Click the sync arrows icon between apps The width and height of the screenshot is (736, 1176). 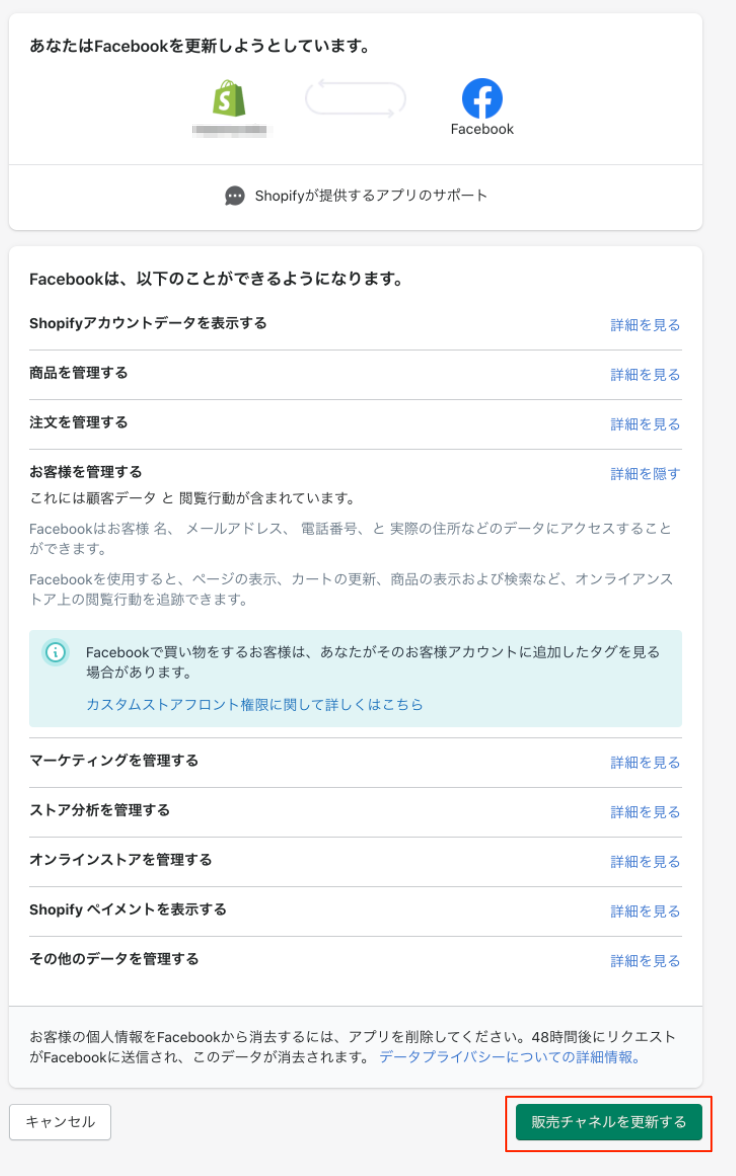click(x=355, y=100)
